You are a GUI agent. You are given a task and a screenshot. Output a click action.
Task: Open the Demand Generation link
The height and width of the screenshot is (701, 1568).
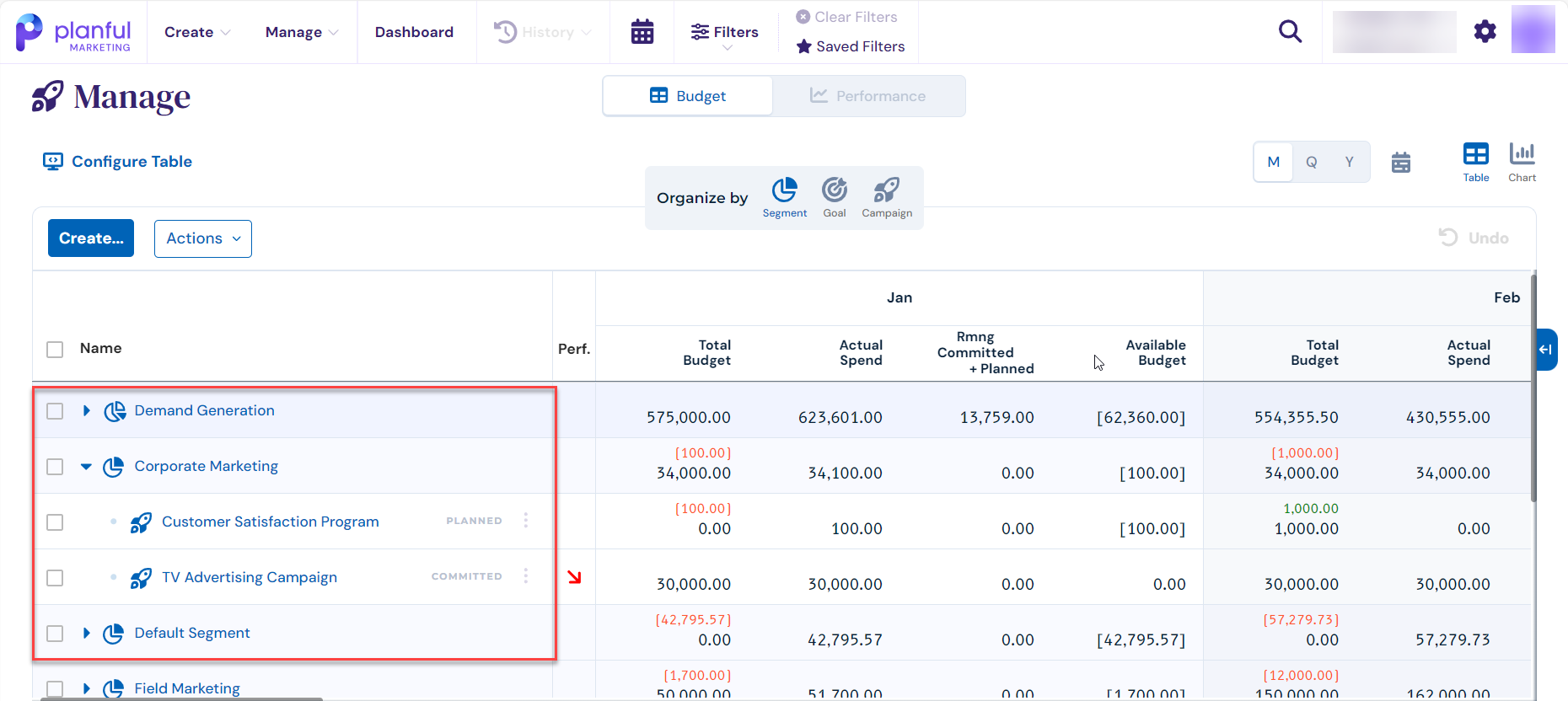204,410
